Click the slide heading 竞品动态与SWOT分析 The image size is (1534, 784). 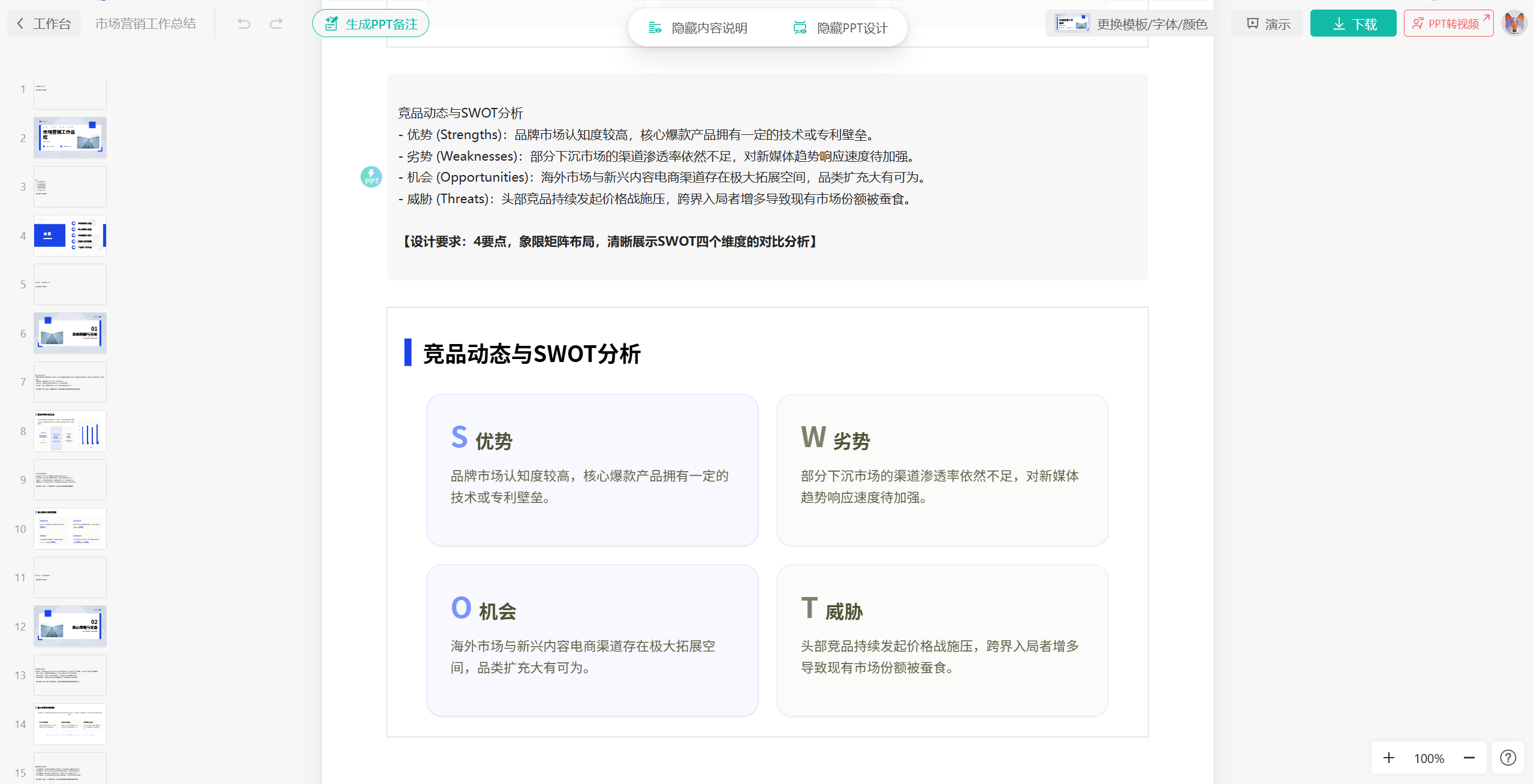[x=532, y=354]
